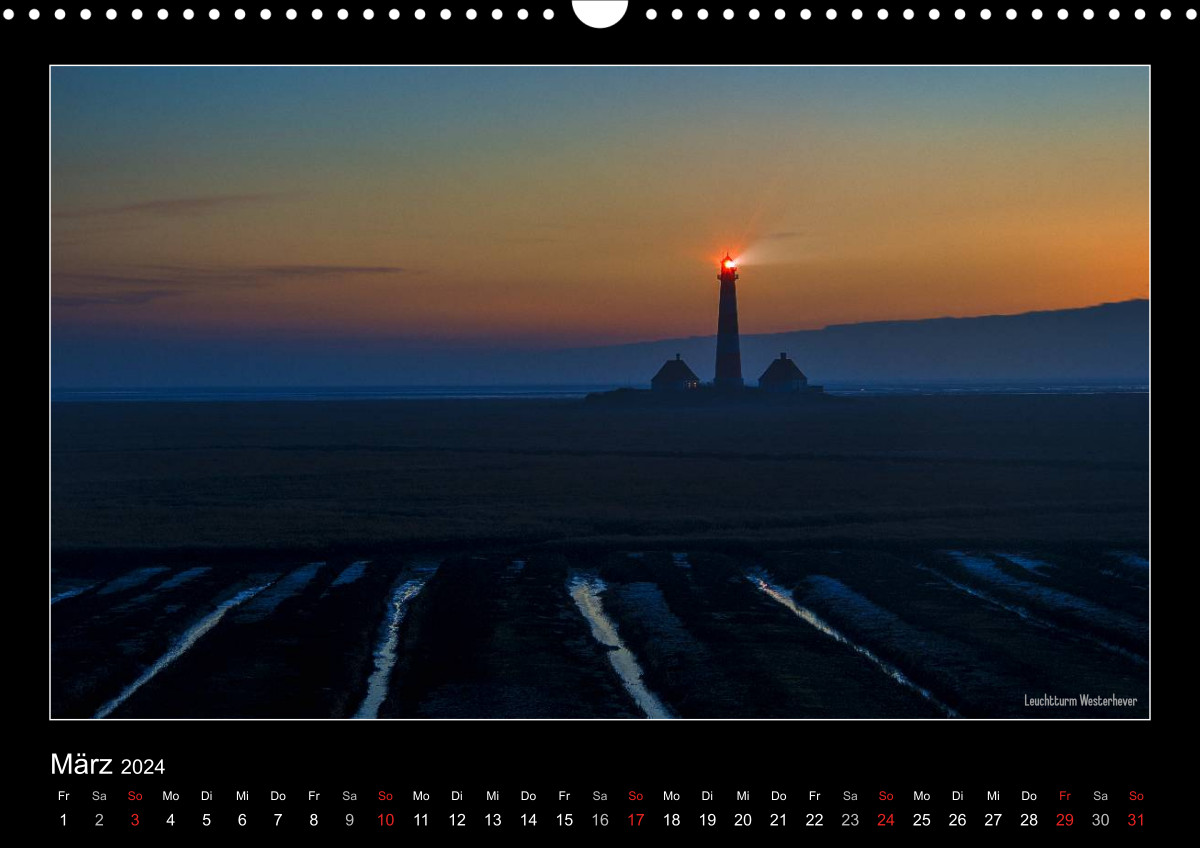1200x848 pixels.
Task: Select day 27 in the calendar
Action: point(993,820)
